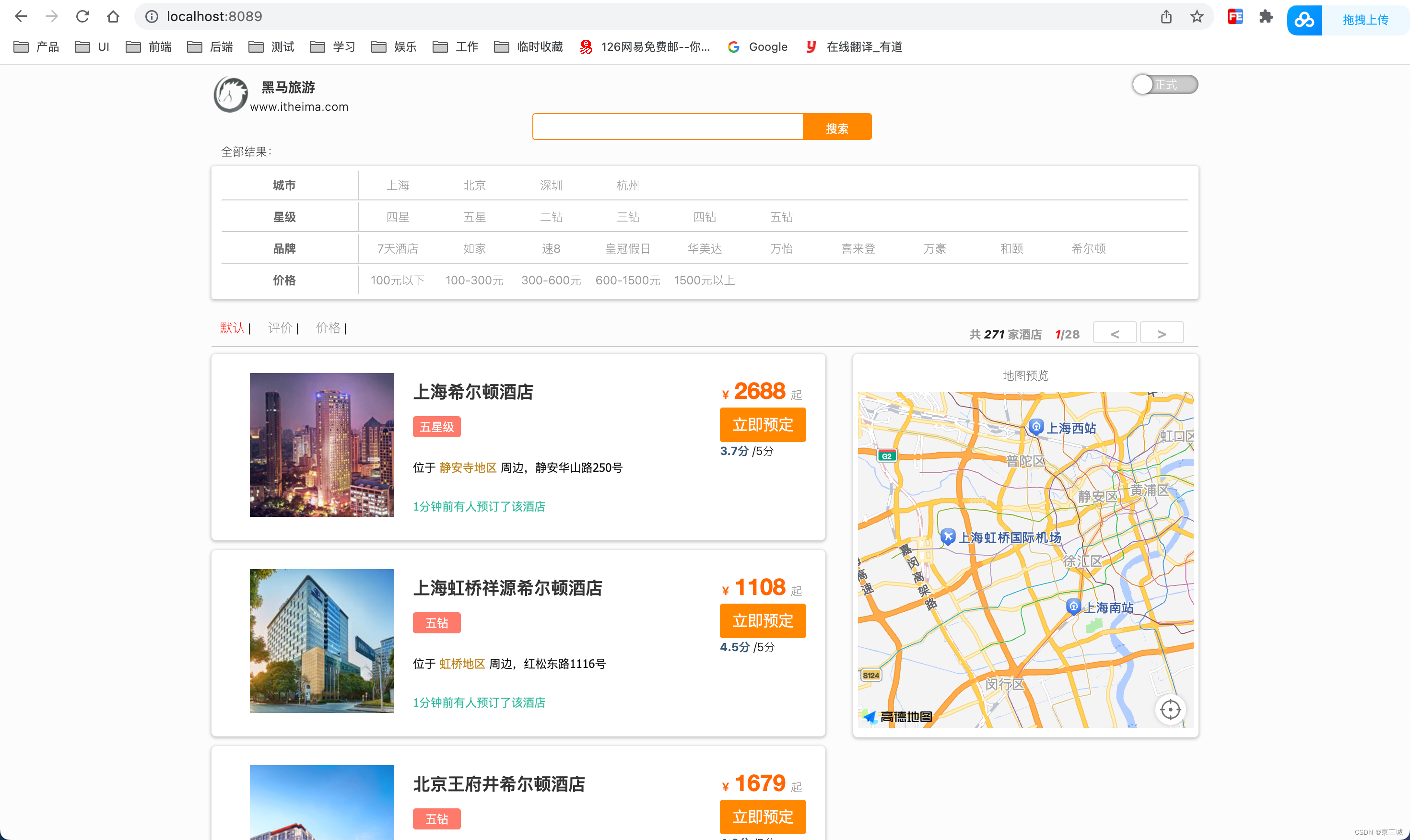Sort hotels by 评价
The width and height of the screenshot is (1410, 840).
pos(280,328)
